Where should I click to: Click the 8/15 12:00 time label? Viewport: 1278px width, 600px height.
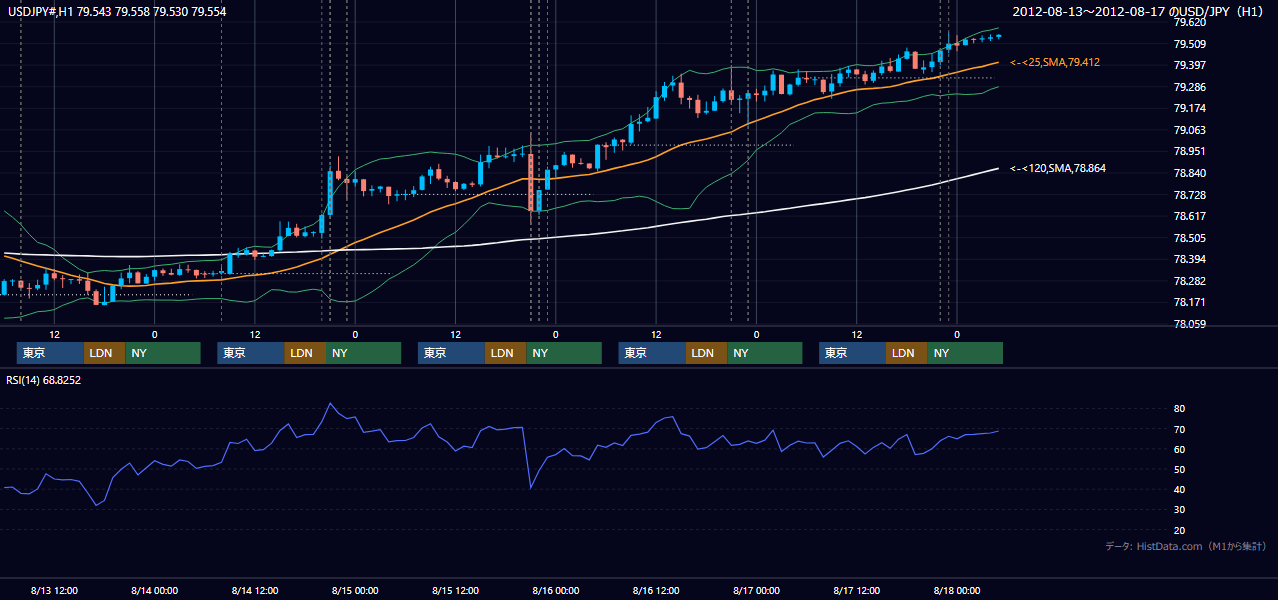pyautogui.click(x=455, y=590)
